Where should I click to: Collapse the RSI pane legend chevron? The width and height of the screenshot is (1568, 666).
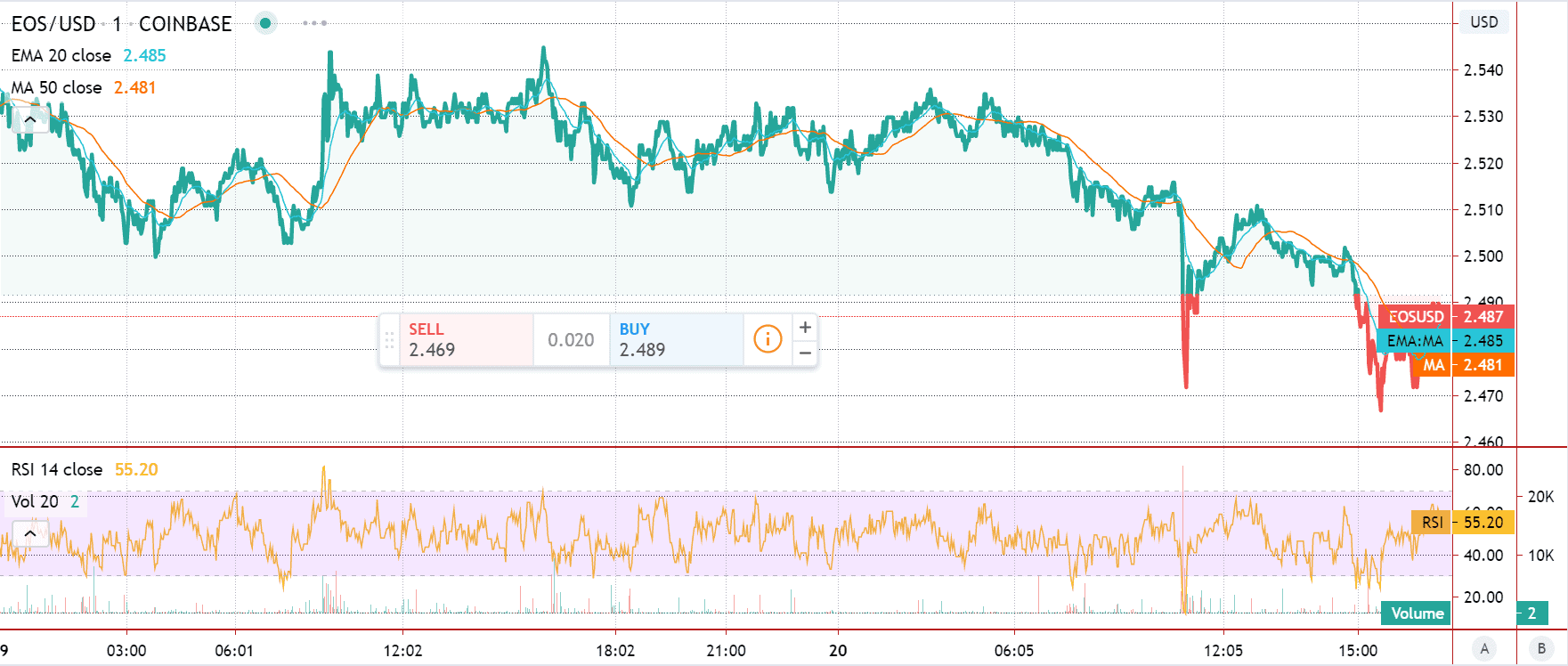pyautogui.click(x=30, y=533)
